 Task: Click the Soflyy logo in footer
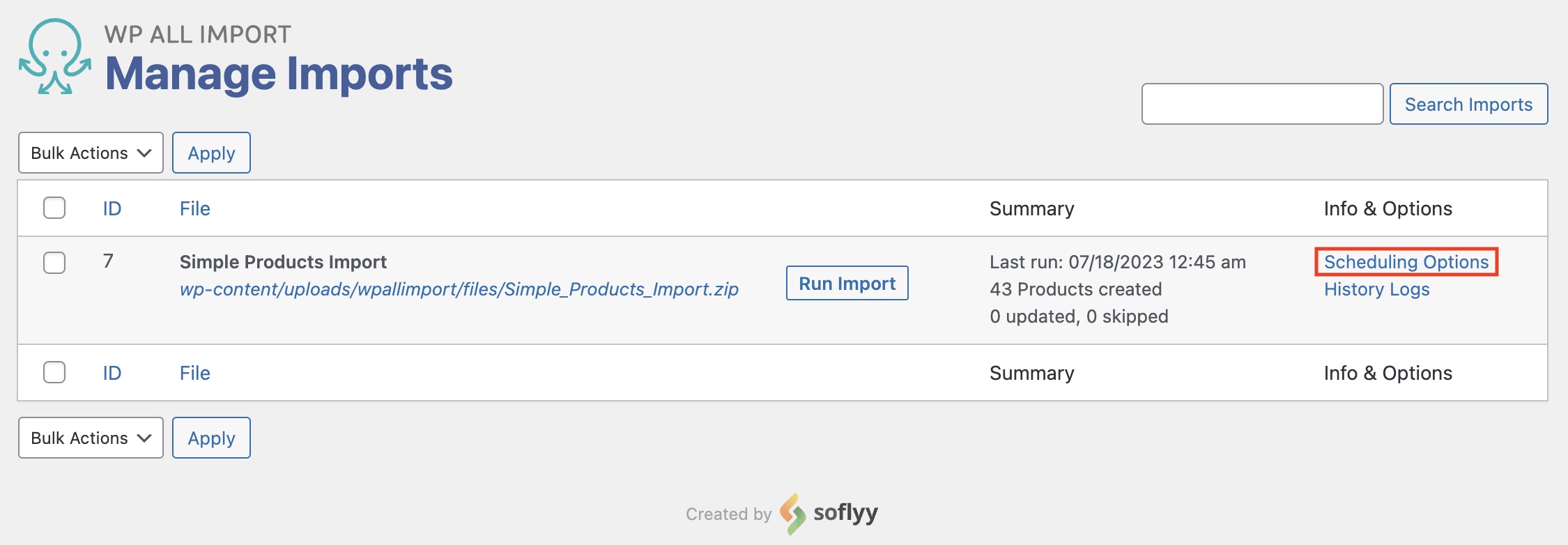[829, 514]
